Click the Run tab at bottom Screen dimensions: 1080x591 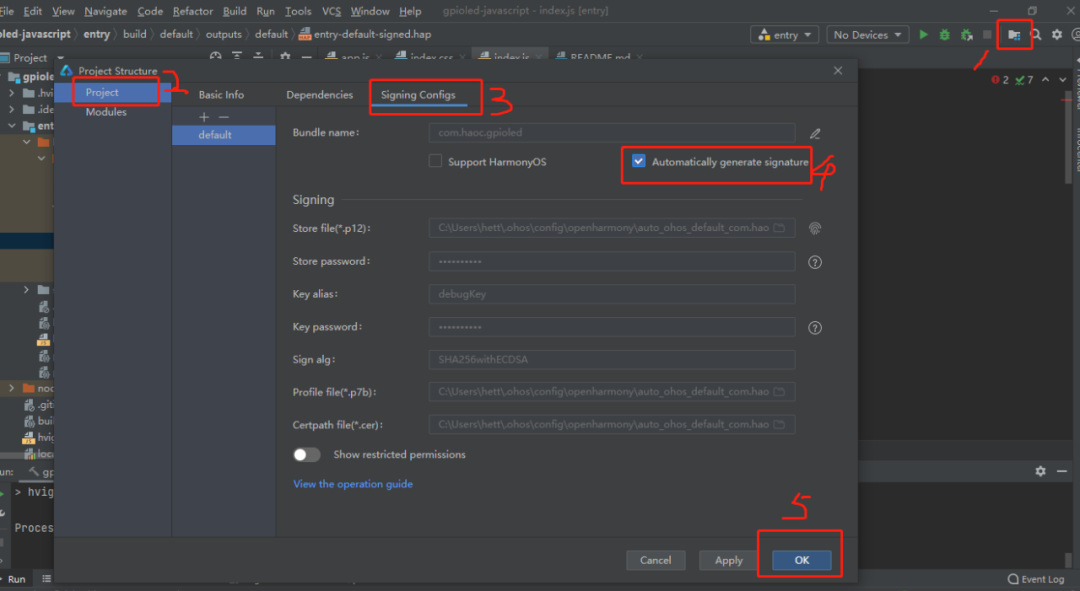tap(15, 579)
